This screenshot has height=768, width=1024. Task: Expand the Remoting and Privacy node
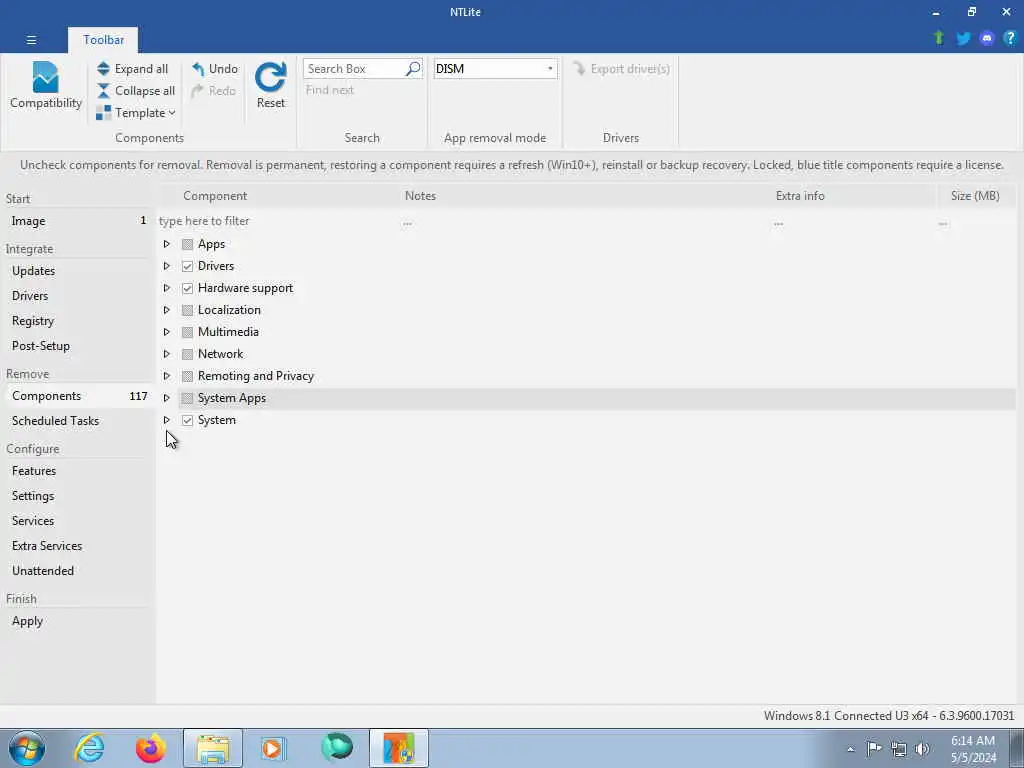(x=167, y=376)
